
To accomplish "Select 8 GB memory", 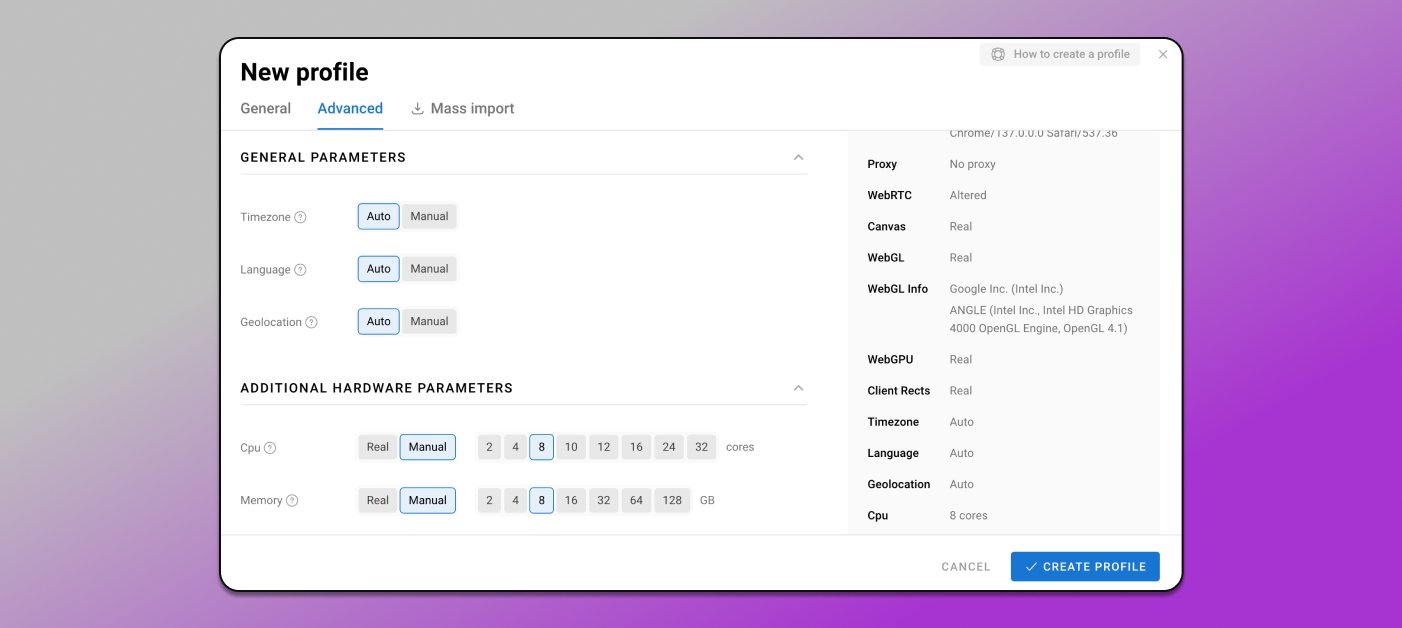I will [541, 500].
